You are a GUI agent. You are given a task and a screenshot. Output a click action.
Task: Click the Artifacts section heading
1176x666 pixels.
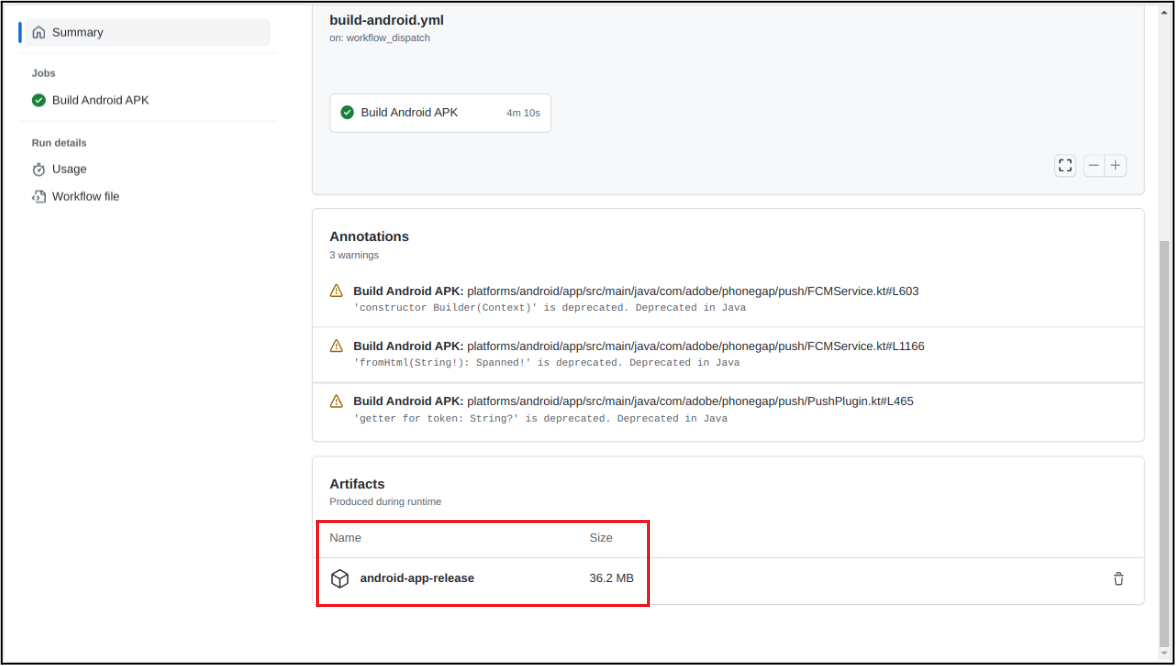pyautogui.click(x=357, y=484)
